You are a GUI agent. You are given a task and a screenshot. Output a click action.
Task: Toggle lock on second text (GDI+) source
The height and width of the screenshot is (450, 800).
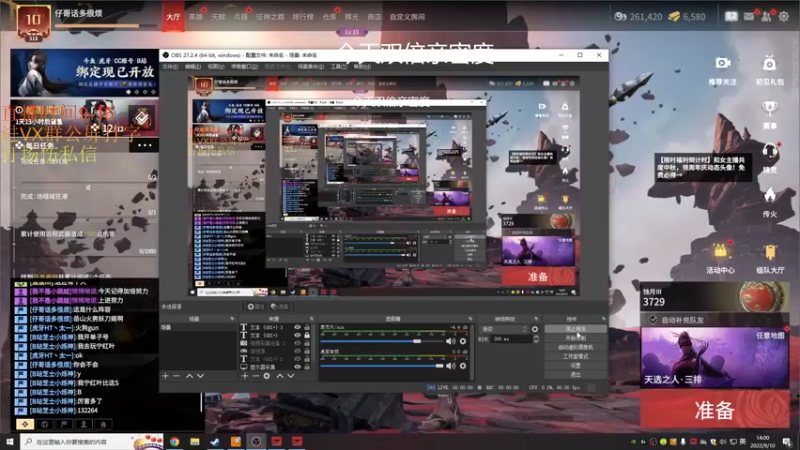click(x=307, y=335)
